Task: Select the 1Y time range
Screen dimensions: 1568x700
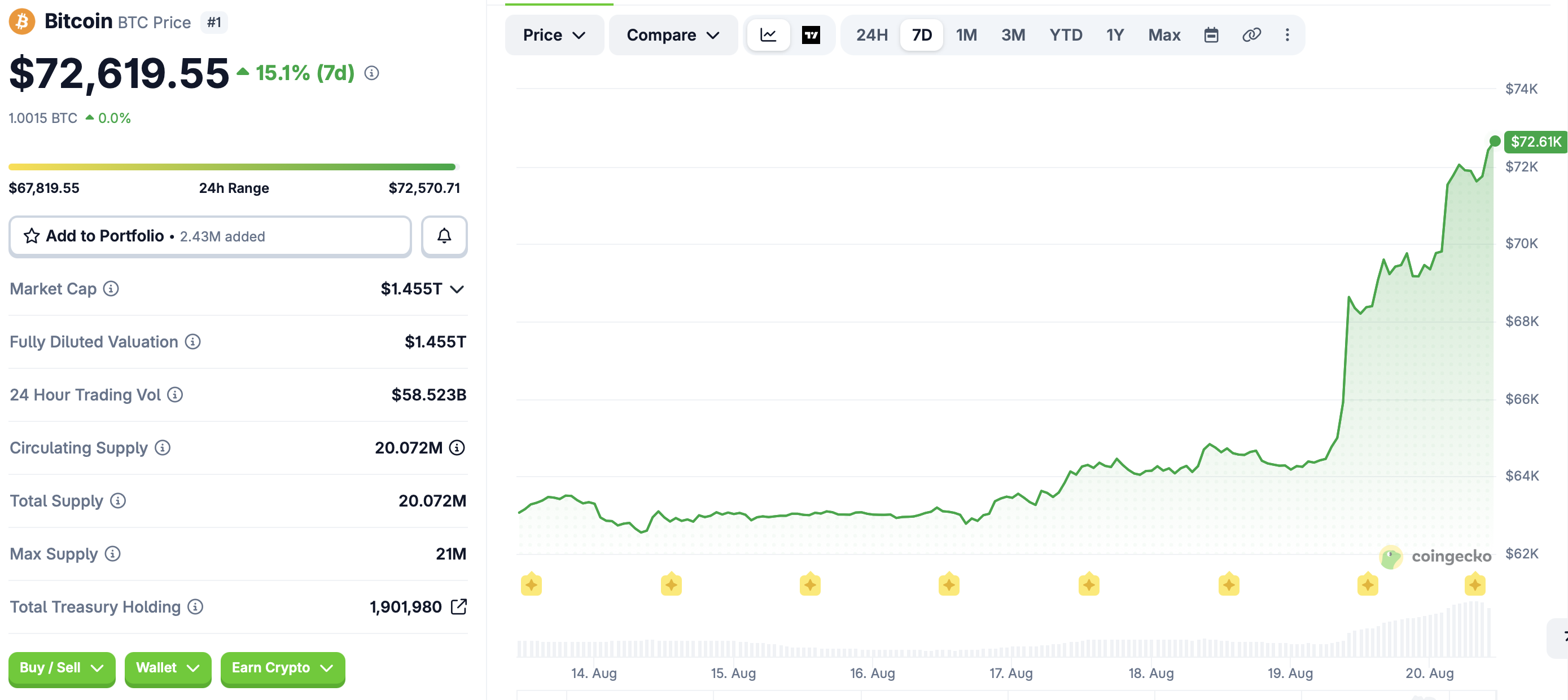Action: click(1115, 36)
